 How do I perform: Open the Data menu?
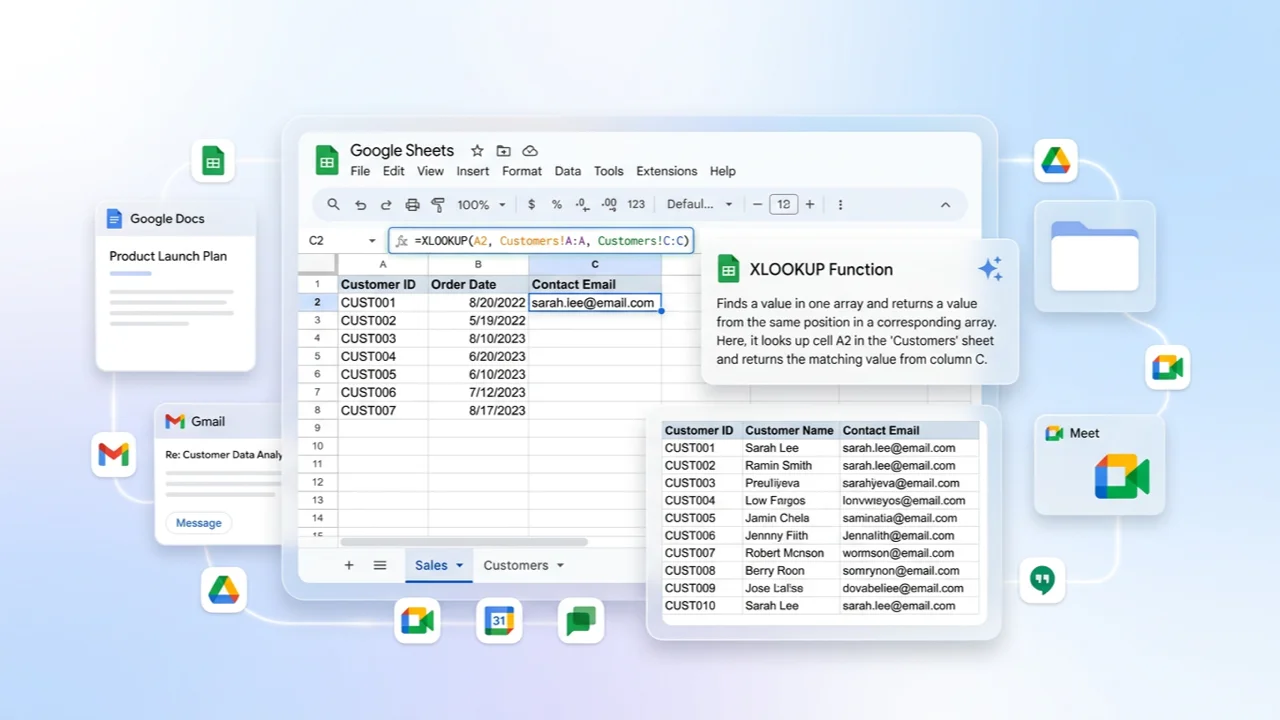(x=568, y=171)
